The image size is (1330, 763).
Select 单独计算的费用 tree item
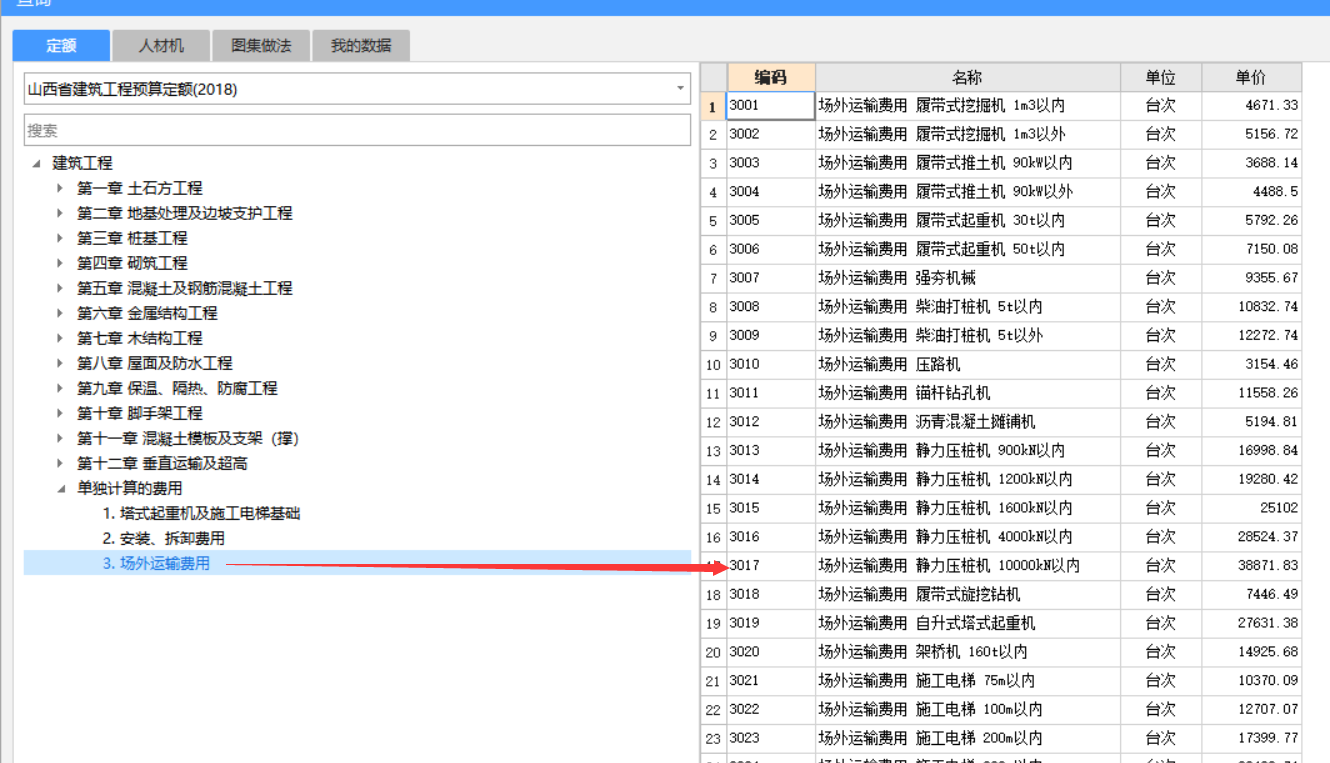pos(130,488)
